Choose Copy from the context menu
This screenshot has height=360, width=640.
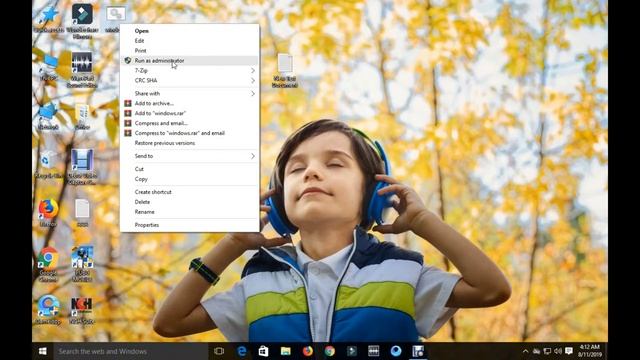tap(189, 179)
